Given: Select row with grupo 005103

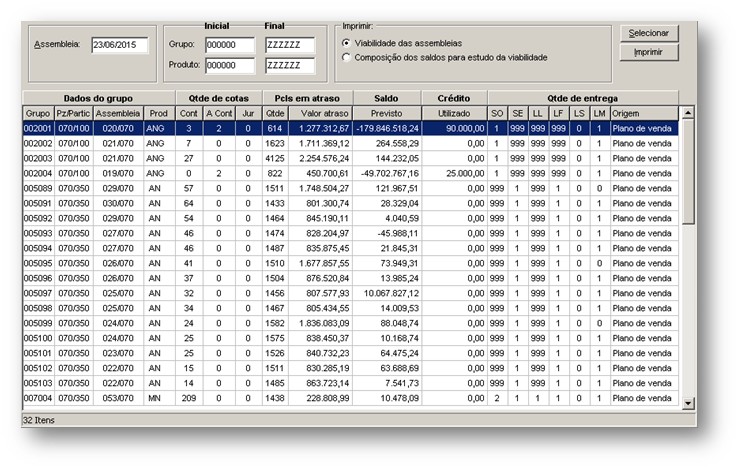Looking at the screenshot, I should tap(351, 383).
